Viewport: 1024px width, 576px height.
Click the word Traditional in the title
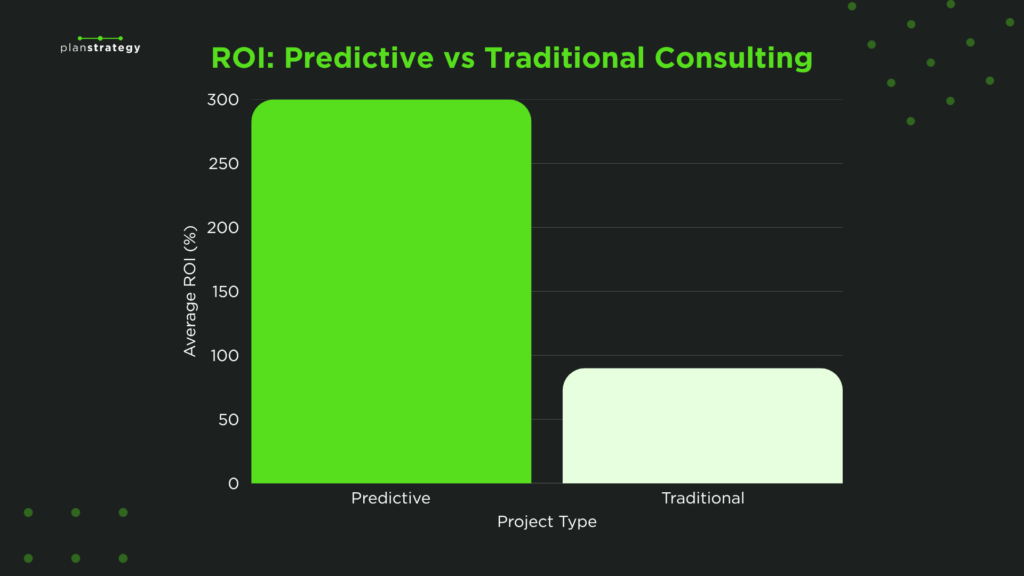(x=564, y=58)
